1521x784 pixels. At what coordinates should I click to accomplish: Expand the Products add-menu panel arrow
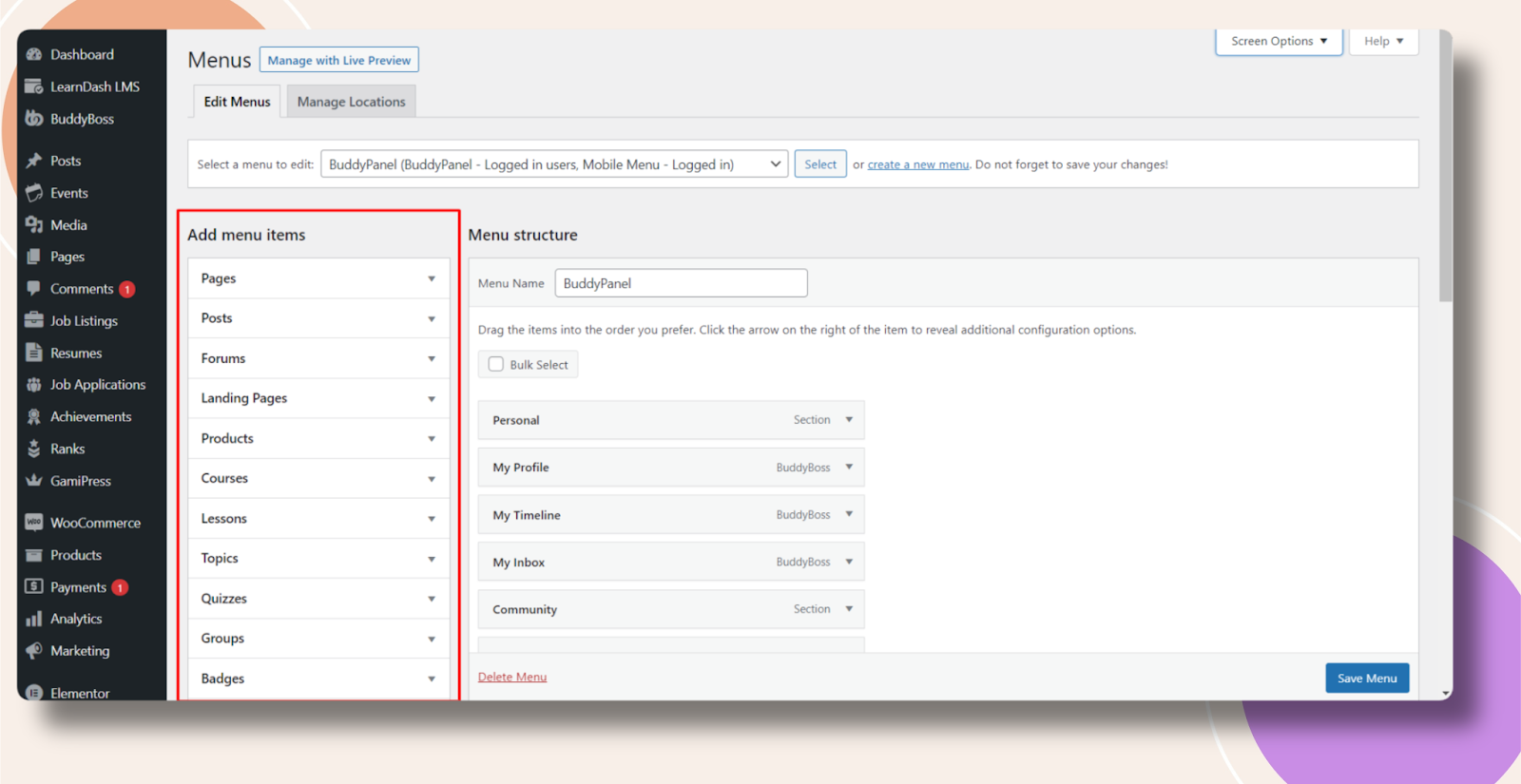[x=432, y=439]
